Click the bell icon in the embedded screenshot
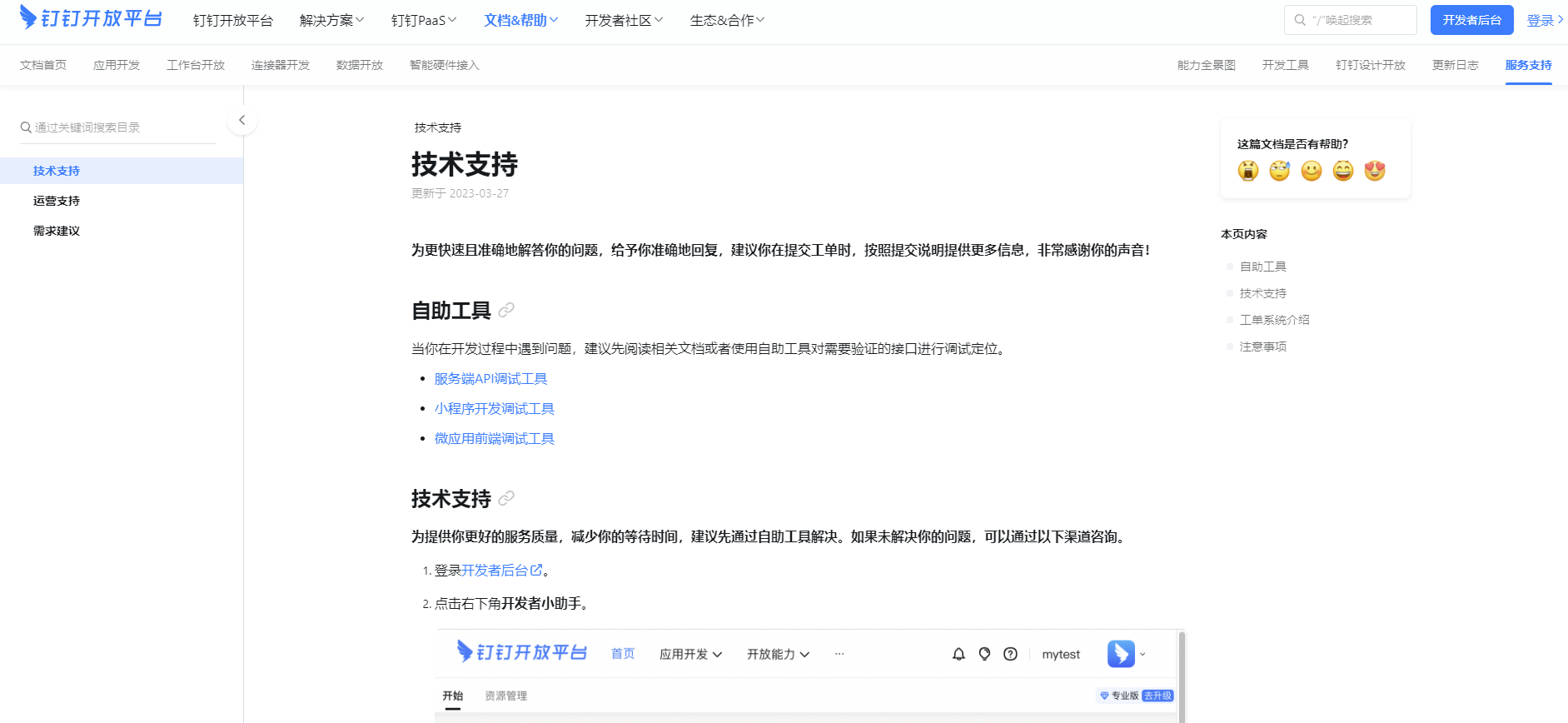This screenshot has width=1568, height=723. click(x=958, y=654)
